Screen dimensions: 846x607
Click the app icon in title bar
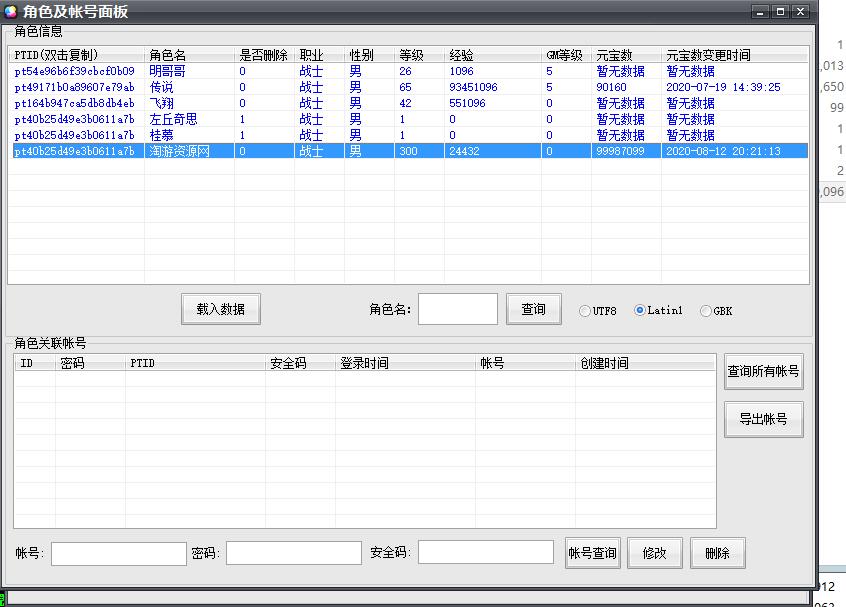11,12
